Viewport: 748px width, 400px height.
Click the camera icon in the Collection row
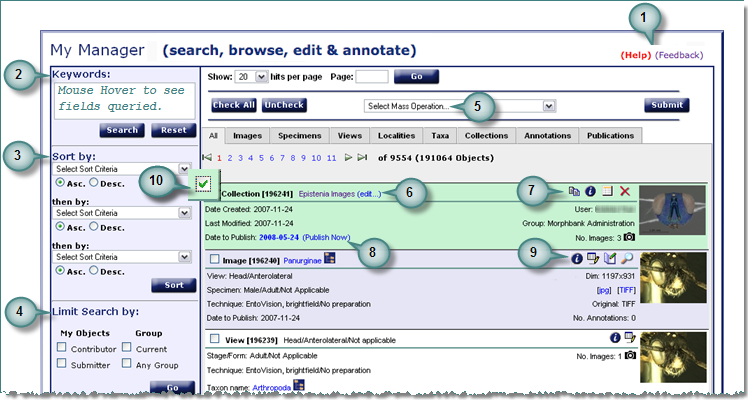(x=631, y=237)
